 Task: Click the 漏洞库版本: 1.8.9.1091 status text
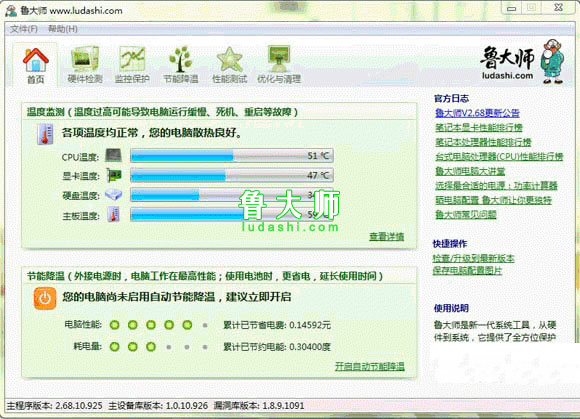point(259,406)
